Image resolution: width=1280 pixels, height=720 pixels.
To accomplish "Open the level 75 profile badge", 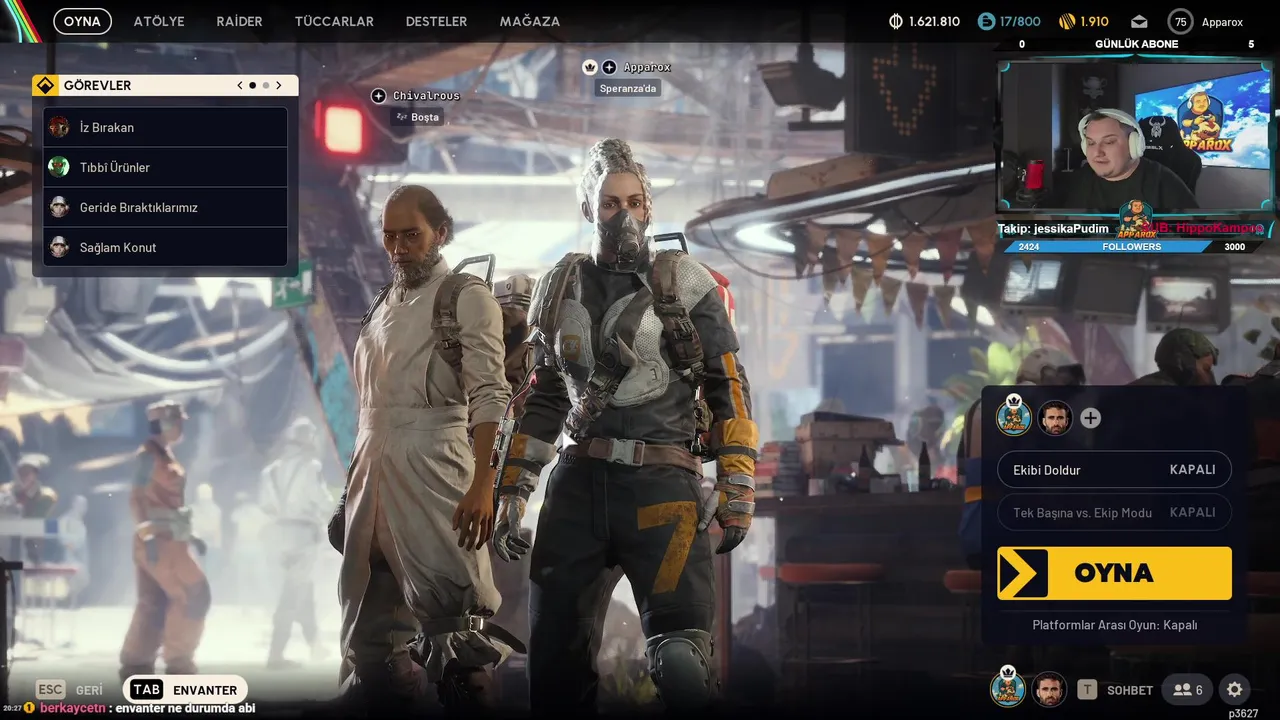I will pyautogui.click(x=1181, y=22).
